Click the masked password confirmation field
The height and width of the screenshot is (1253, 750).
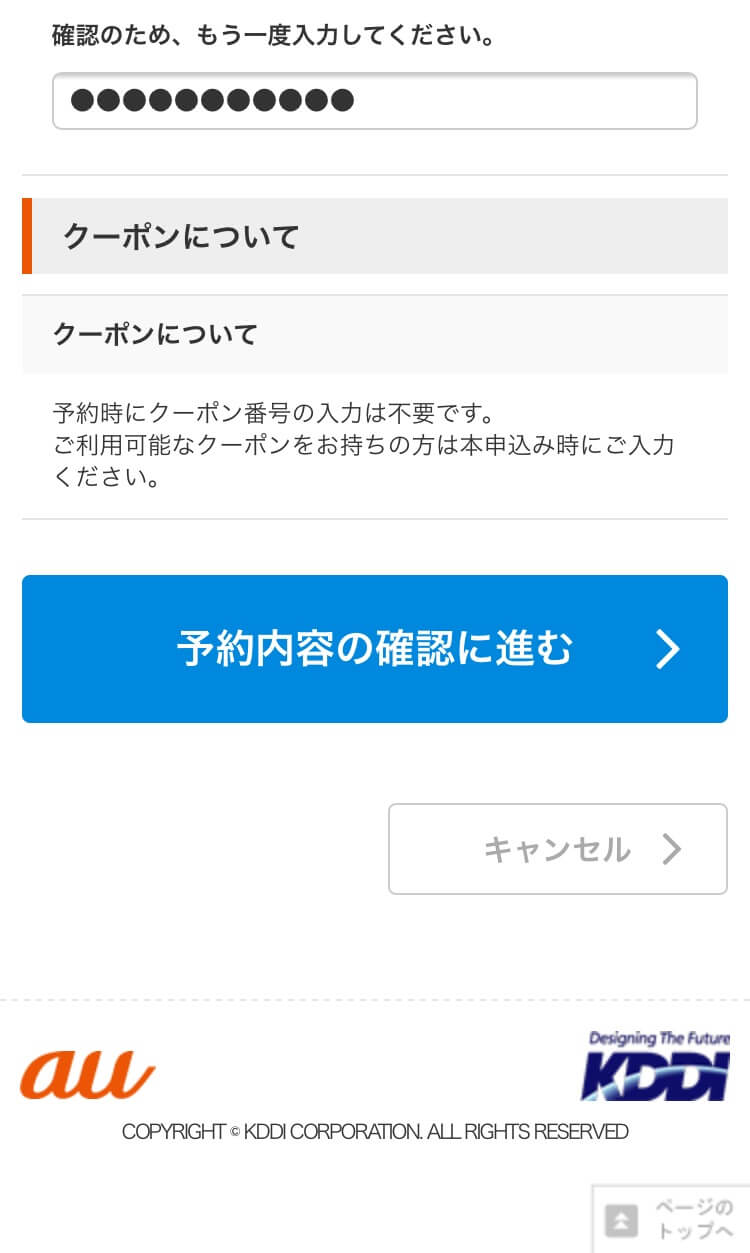click(x=374, y=101)
